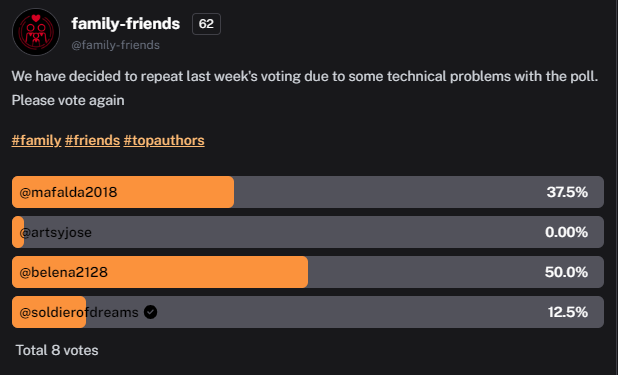Screen dimensions: 618x375
Task: Click the orange filled bar for mafalda2018
Action: 123,192
